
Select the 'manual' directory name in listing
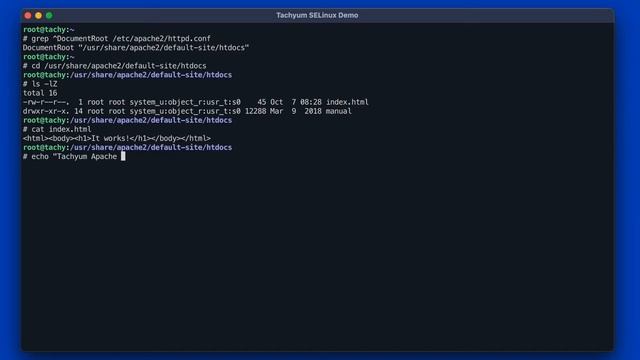[x=338, y=111]
